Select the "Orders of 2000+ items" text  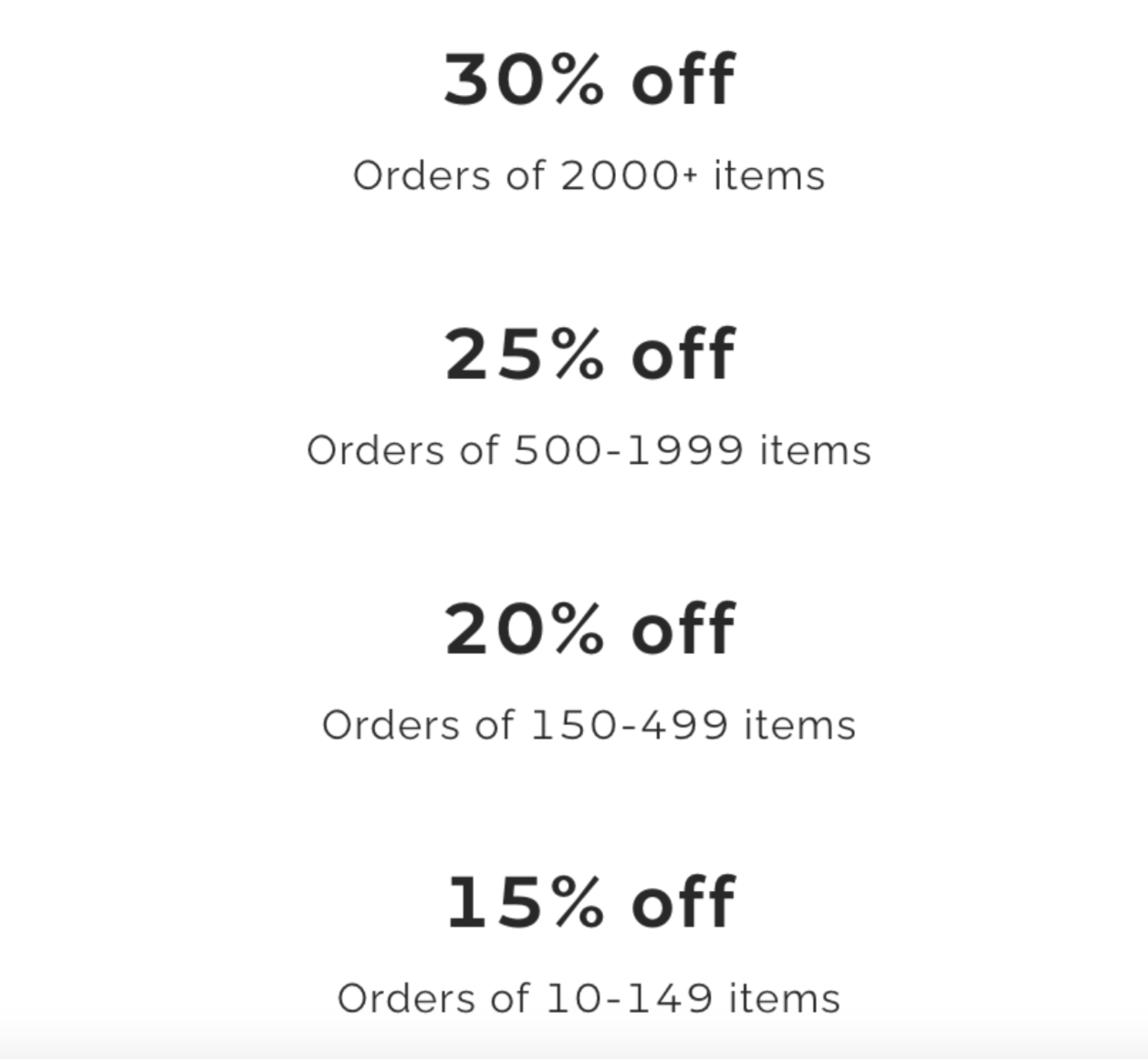[589, 175]
